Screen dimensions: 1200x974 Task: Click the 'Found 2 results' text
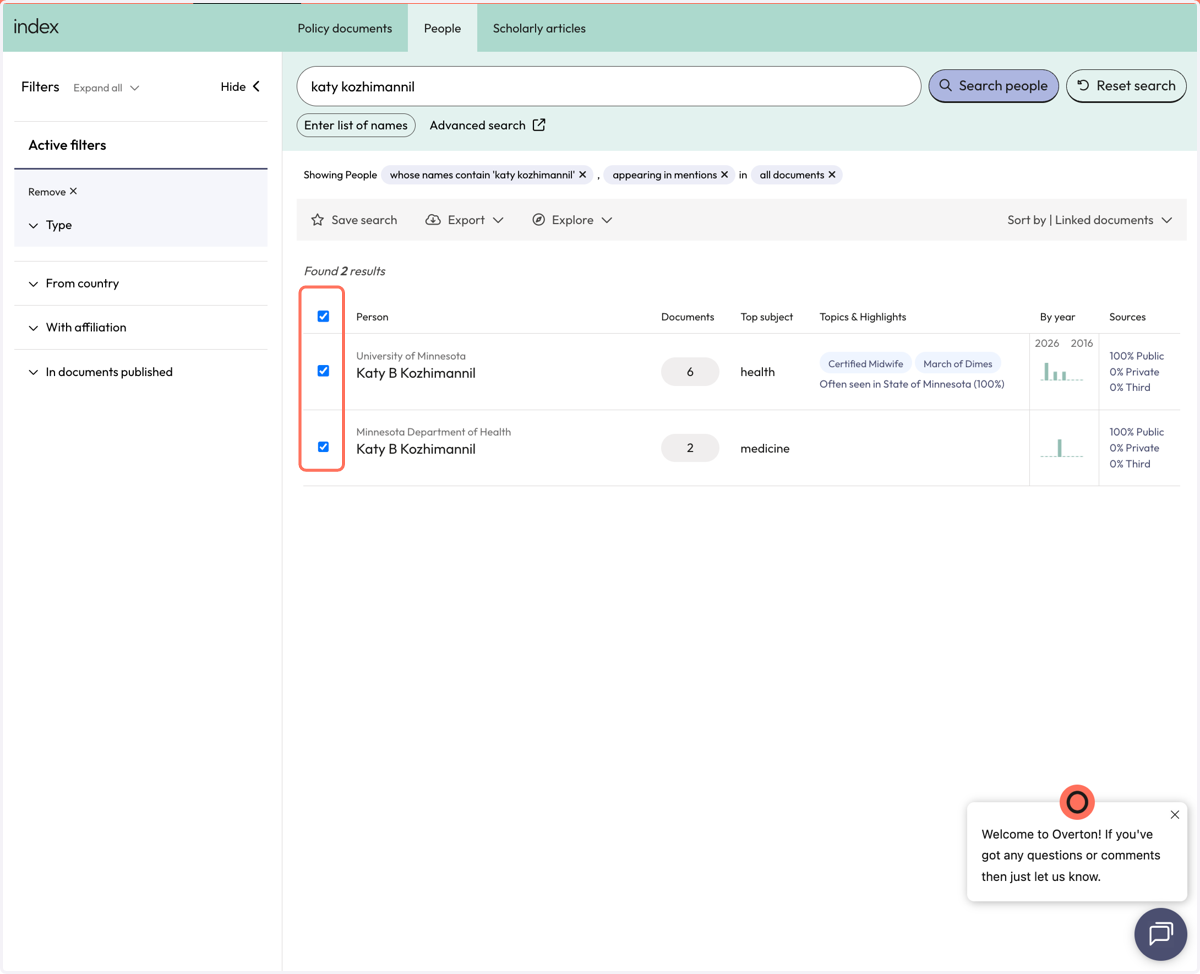click(344, 271)
